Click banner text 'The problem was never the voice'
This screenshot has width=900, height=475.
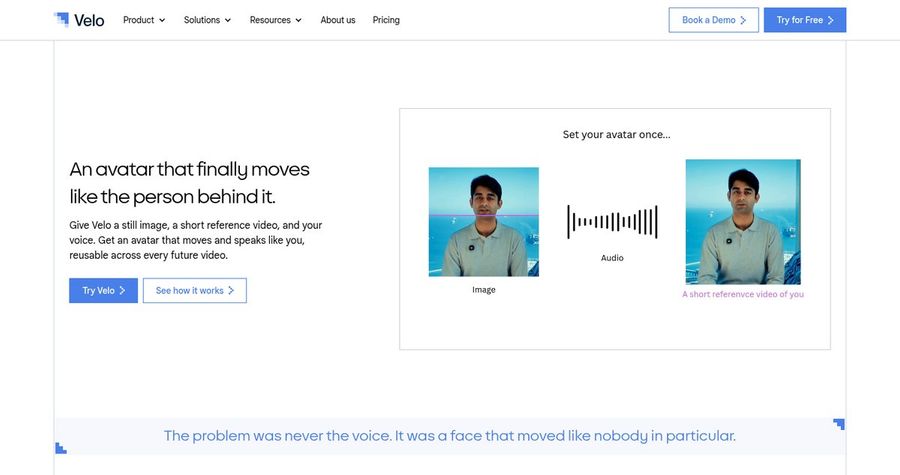click(x=450, y=436)
